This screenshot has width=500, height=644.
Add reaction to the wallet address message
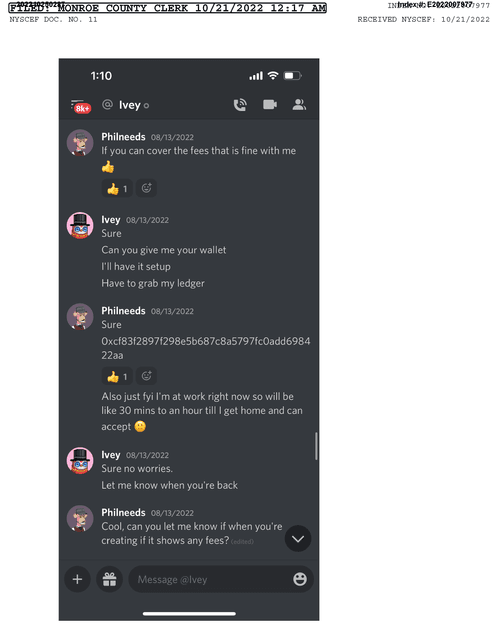pos(146,376)
